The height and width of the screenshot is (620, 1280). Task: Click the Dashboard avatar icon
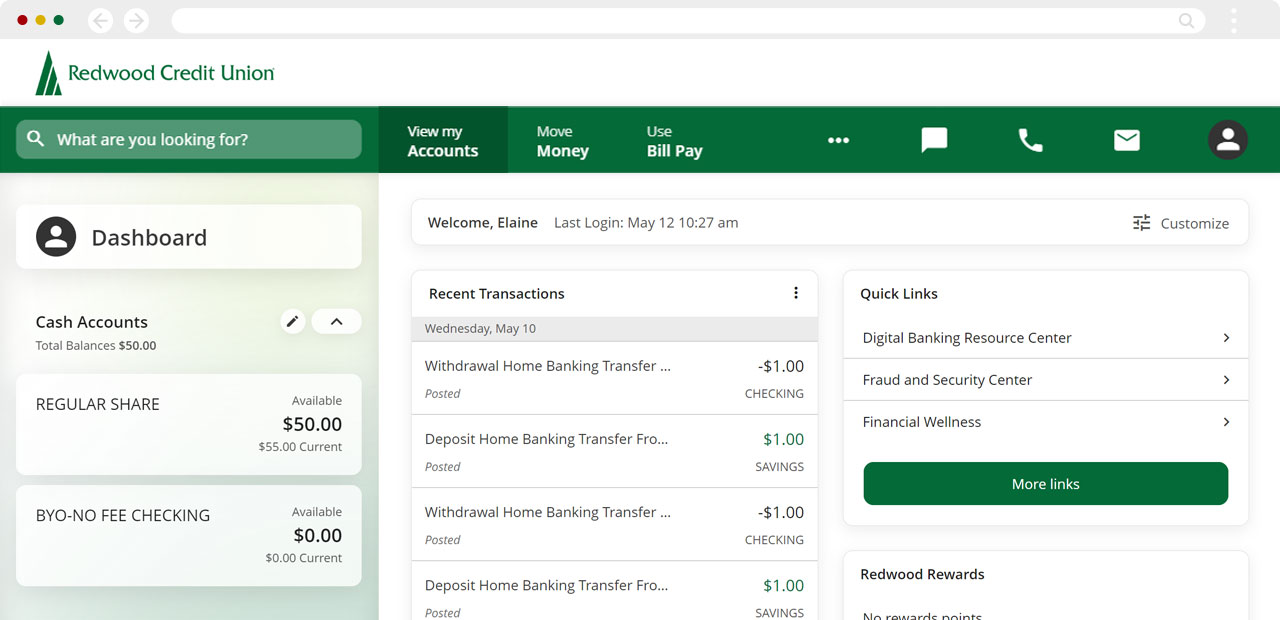(x=56, y=237)
